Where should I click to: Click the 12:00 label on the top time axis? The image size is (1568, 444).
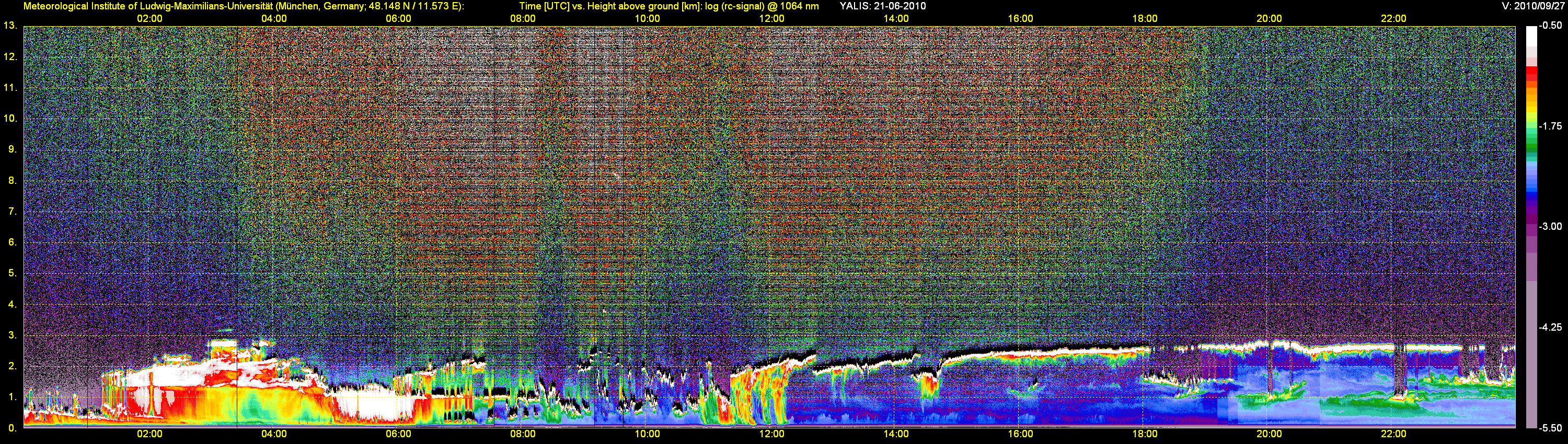[x=772, y=19]
